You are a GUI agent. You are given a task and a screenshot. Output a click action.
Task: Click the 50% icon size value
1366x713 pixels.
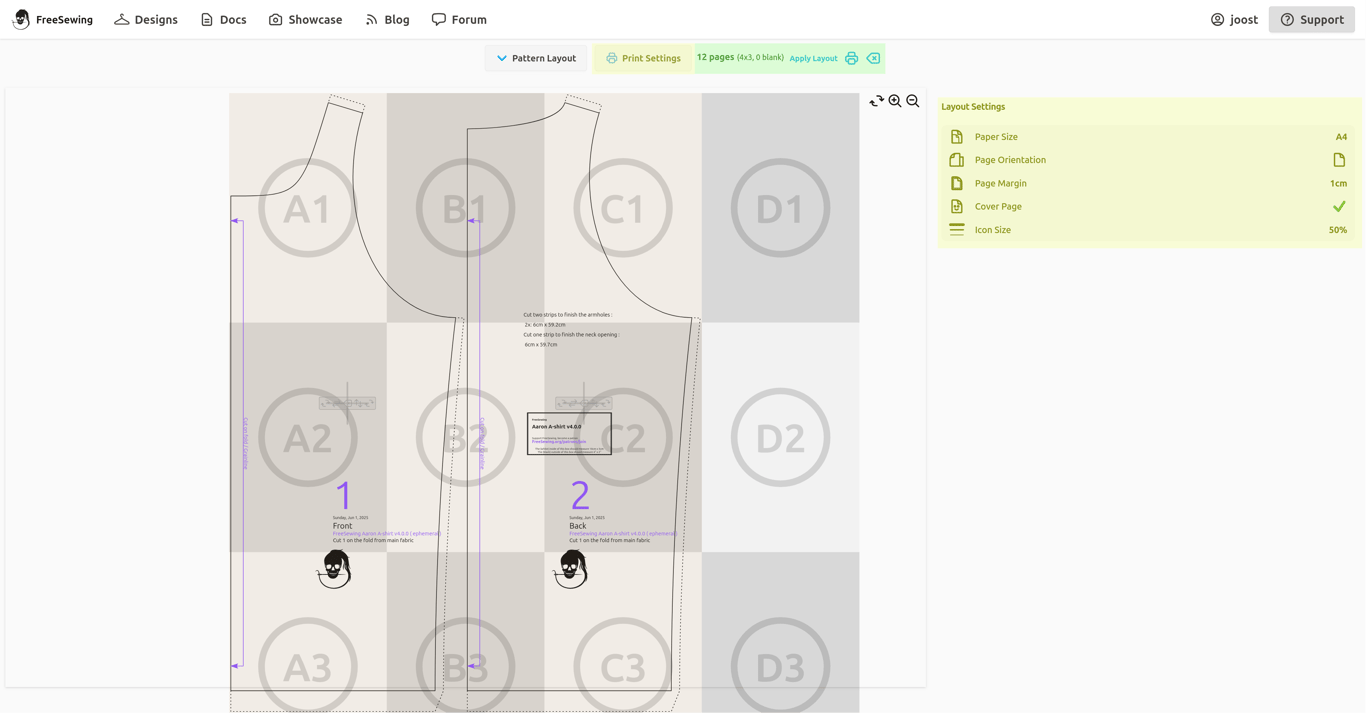click(x=1337, y=230)
